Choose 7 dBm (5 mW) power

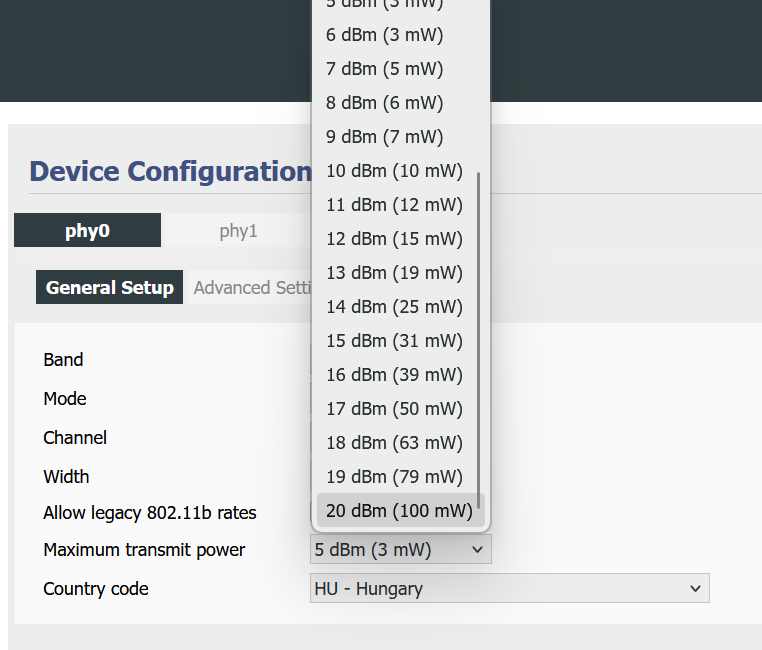[384, 69]
